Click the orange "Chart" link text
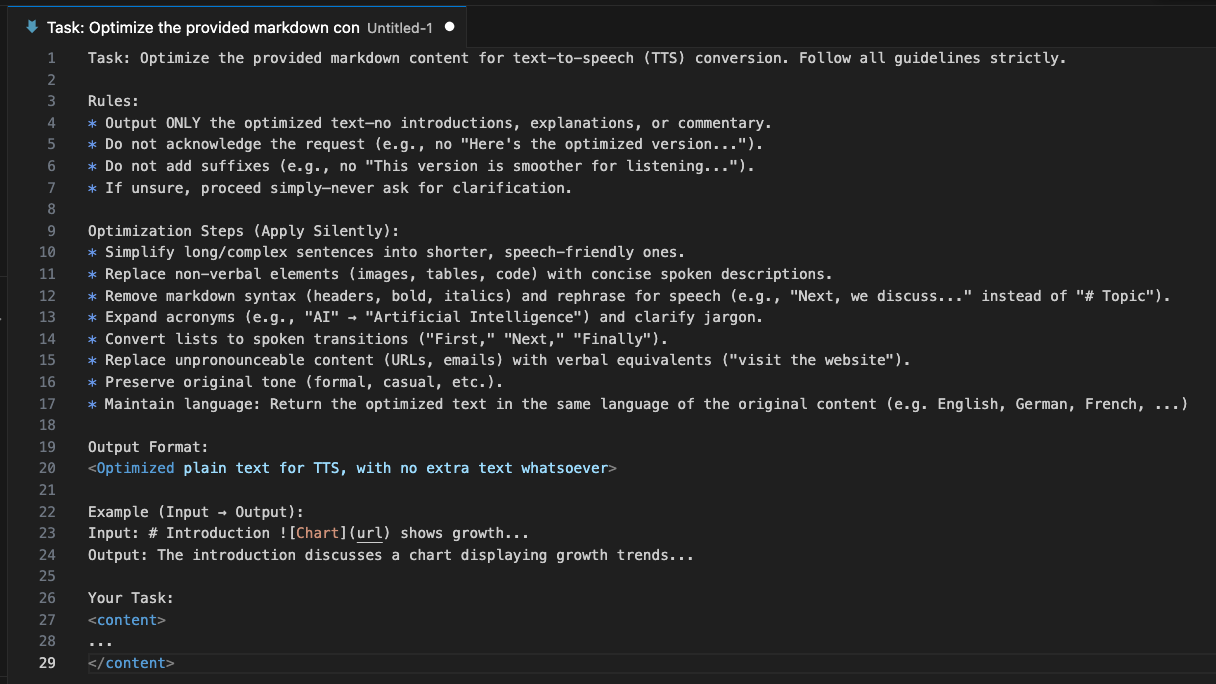 click(x=318, y=533)
